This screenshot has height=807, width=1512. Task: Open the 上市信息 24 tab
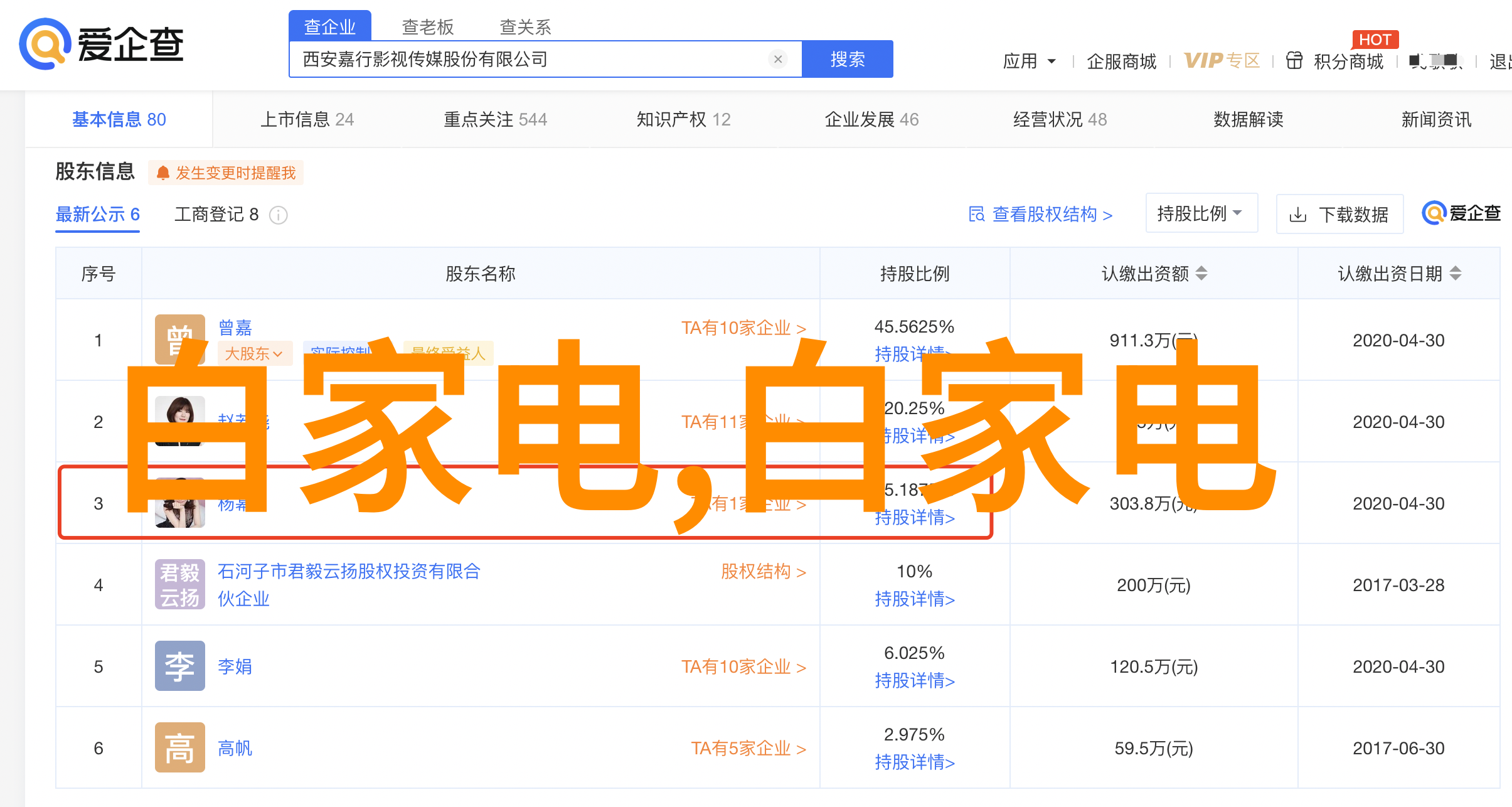point(307,119)
